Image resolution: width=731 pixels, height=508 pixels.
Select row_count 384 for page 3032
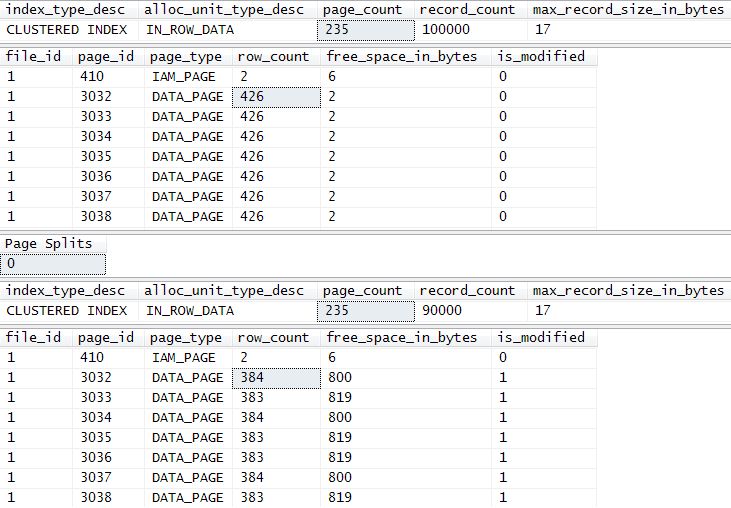point(276,378)
